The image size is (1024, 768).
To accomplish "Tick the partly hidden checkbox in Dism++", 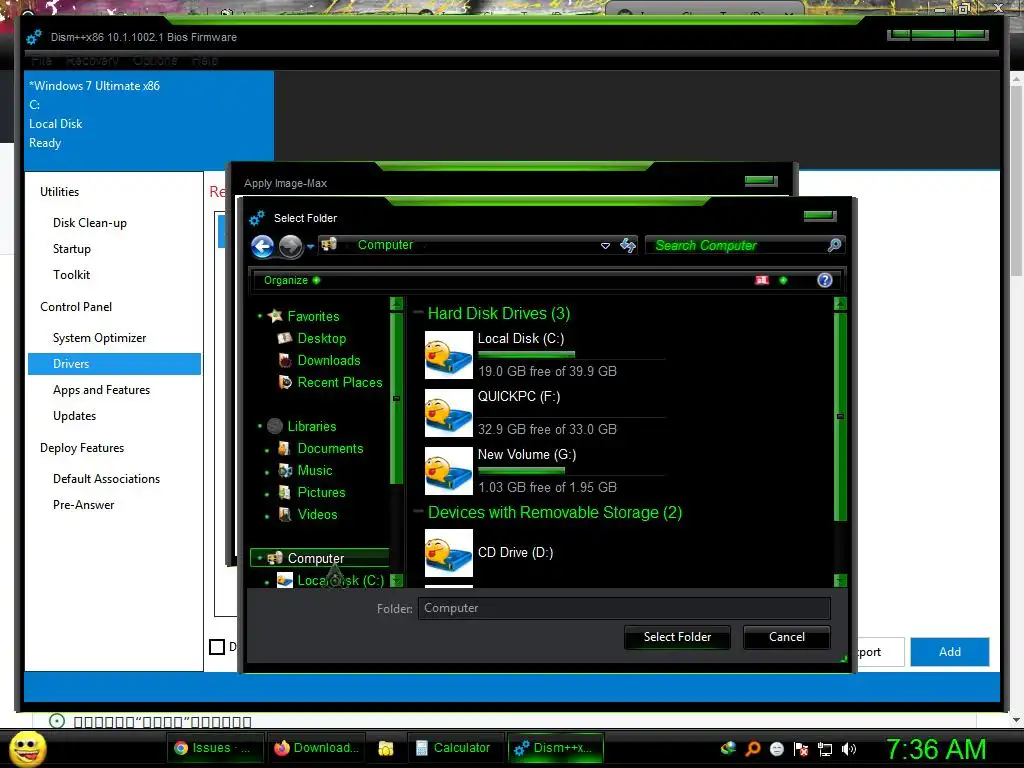I will click(217, 647).
